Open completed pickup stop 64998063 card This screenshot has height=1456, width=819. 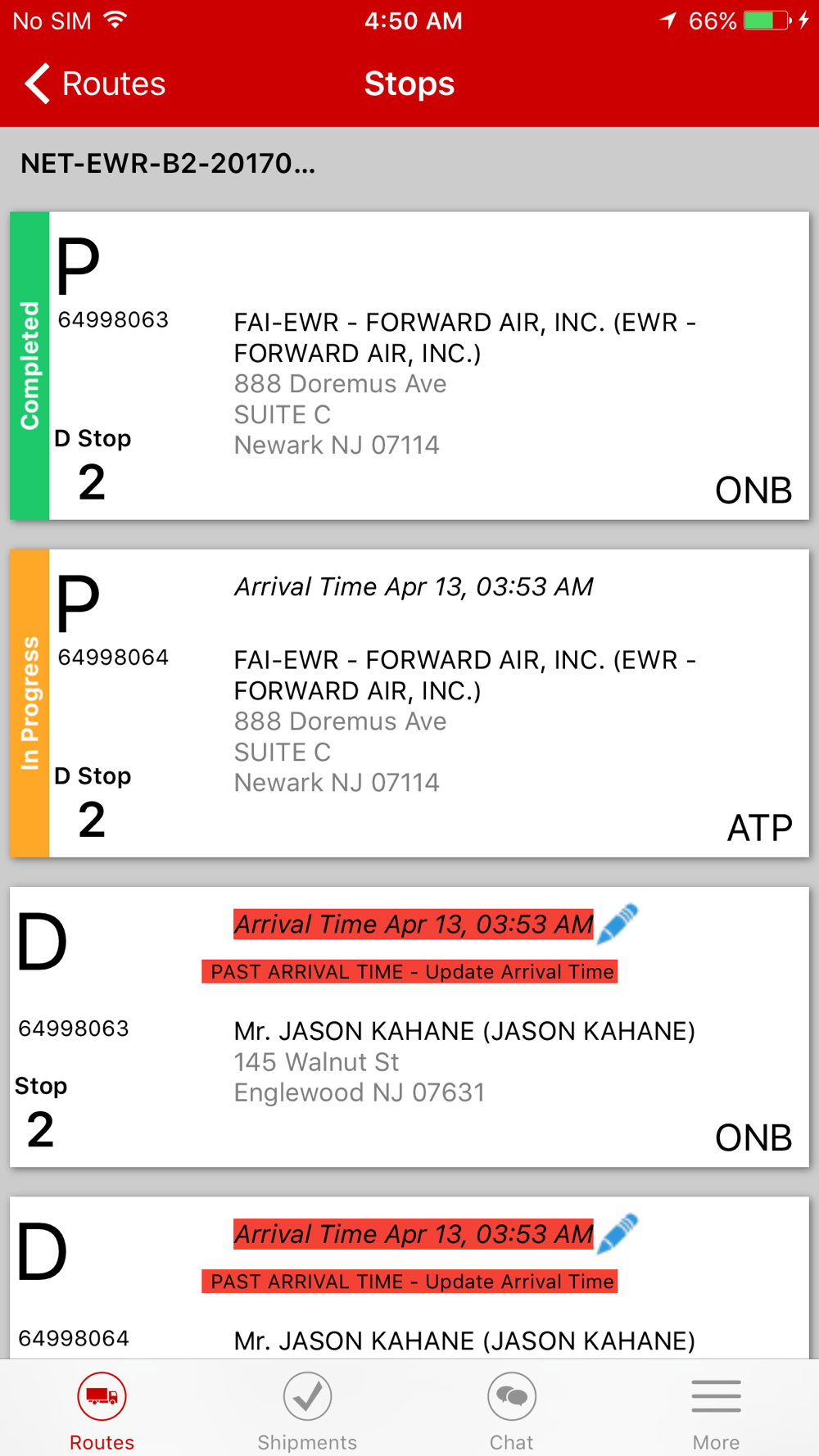[409, 366]
